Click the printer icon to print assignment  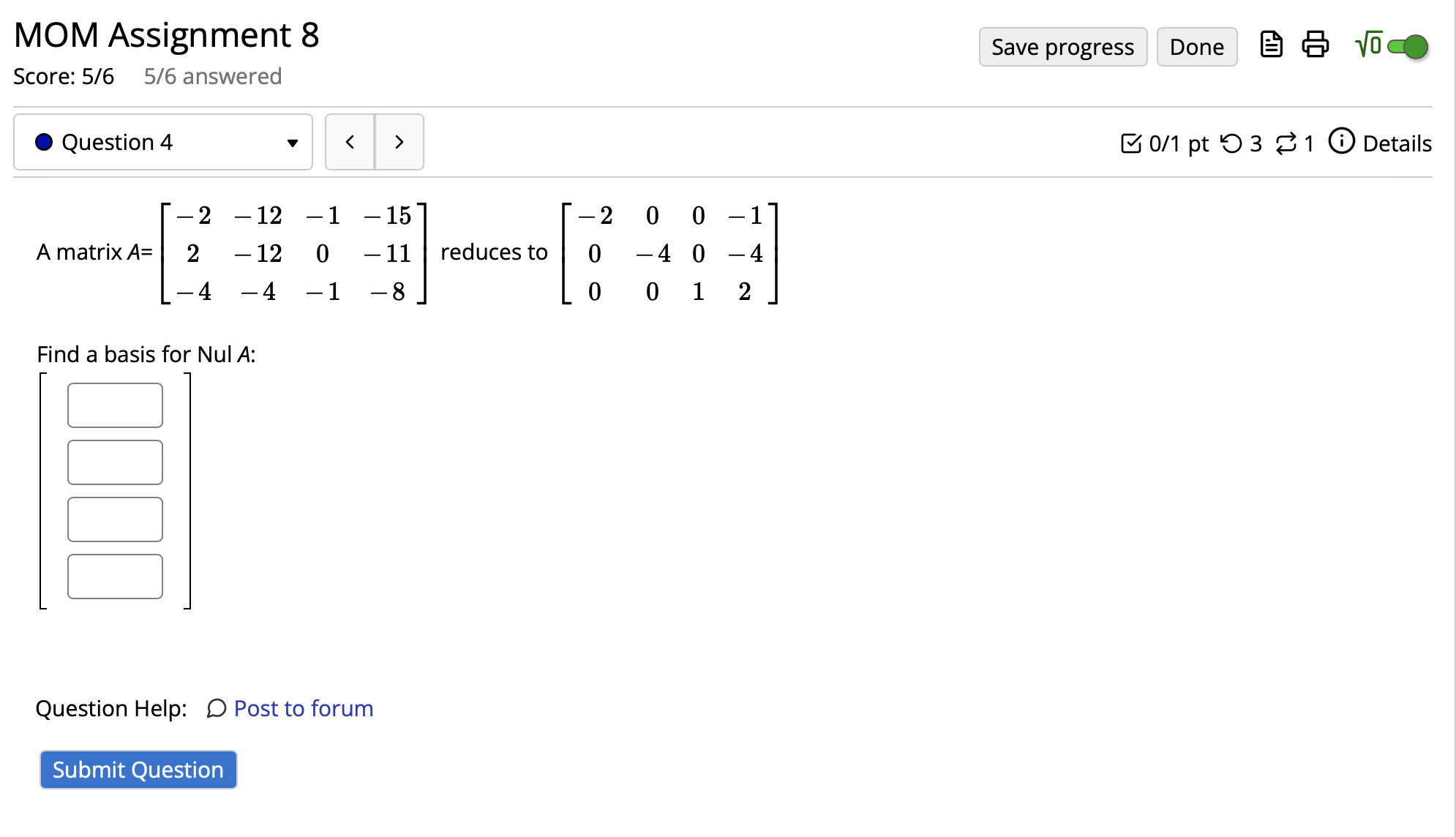[1316, 45]
